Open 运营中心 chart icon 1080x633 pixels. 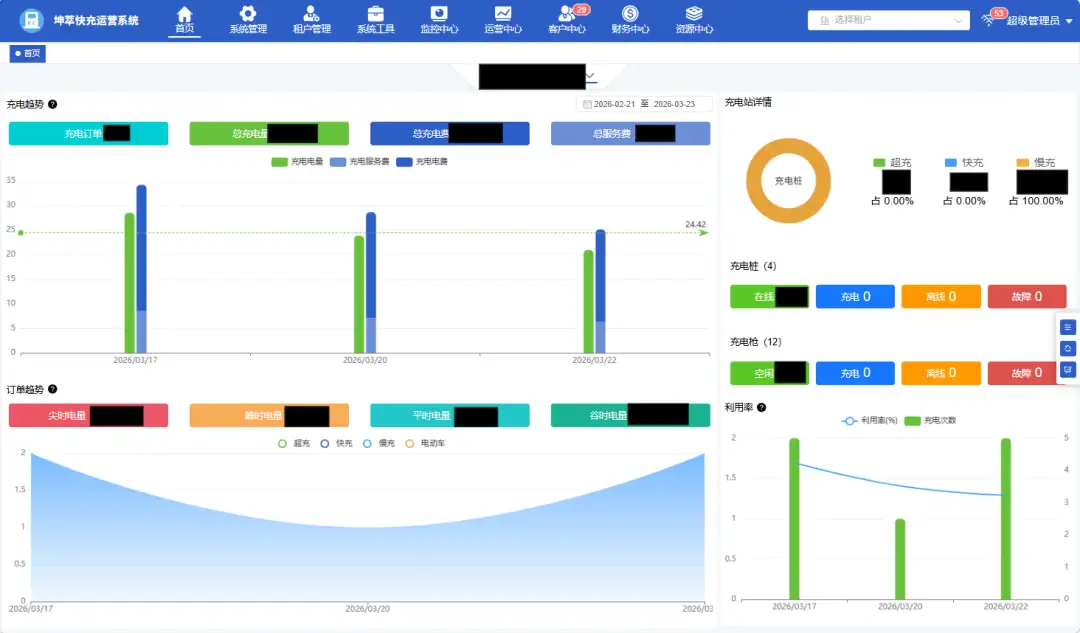pos(503,14)
